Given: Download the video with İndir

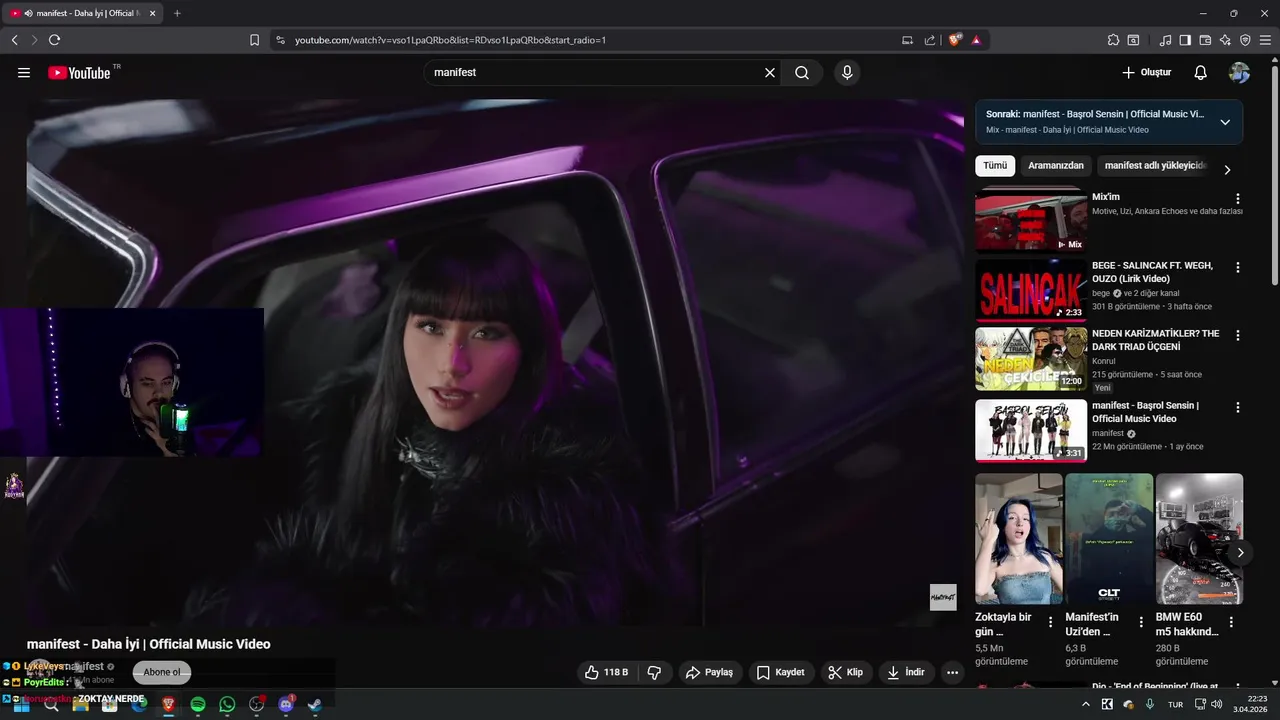Looking at the screenshot, I should [x=905, y=673].
